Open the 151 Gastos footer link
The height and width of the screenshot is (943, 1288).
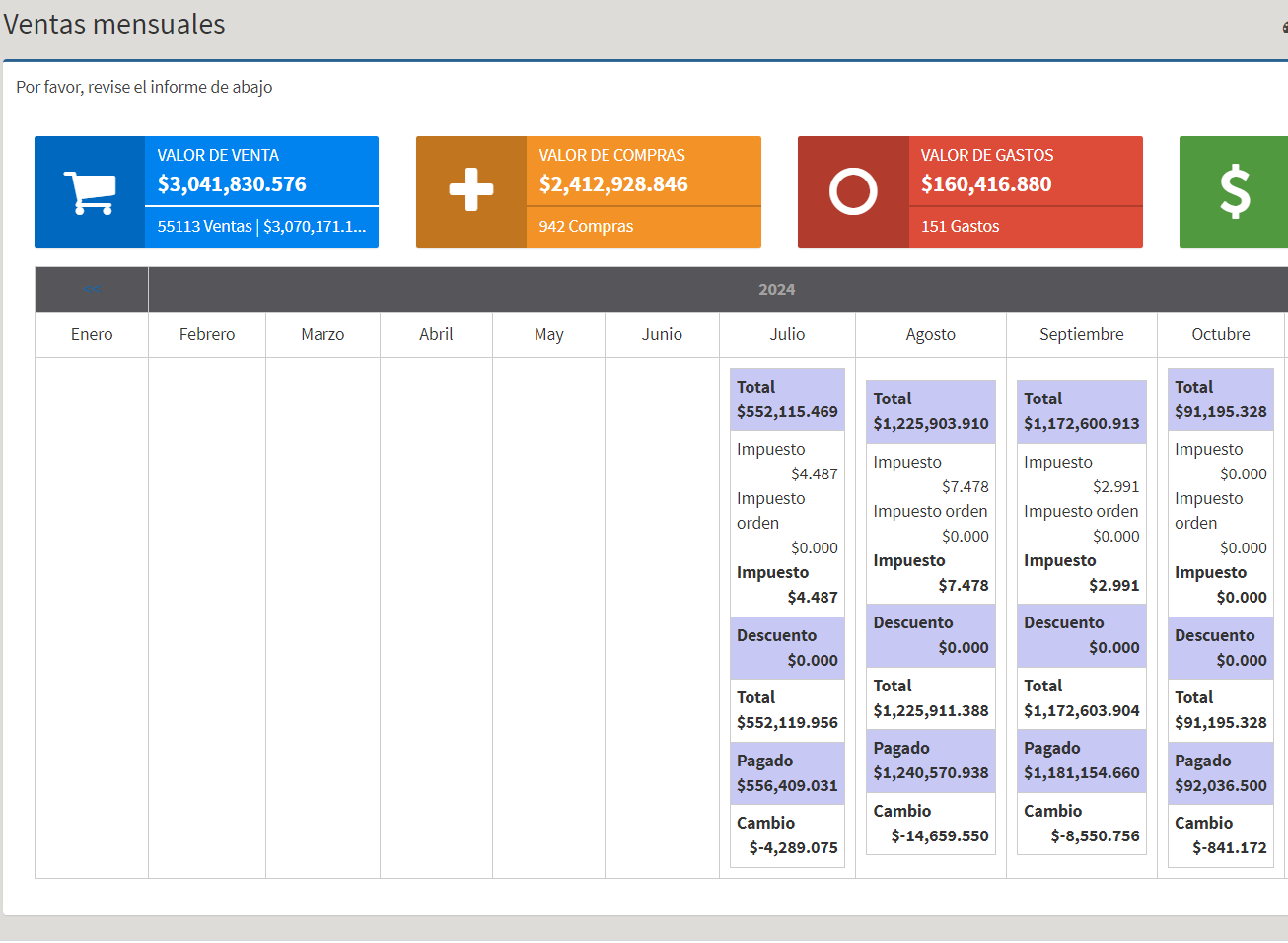960,227
